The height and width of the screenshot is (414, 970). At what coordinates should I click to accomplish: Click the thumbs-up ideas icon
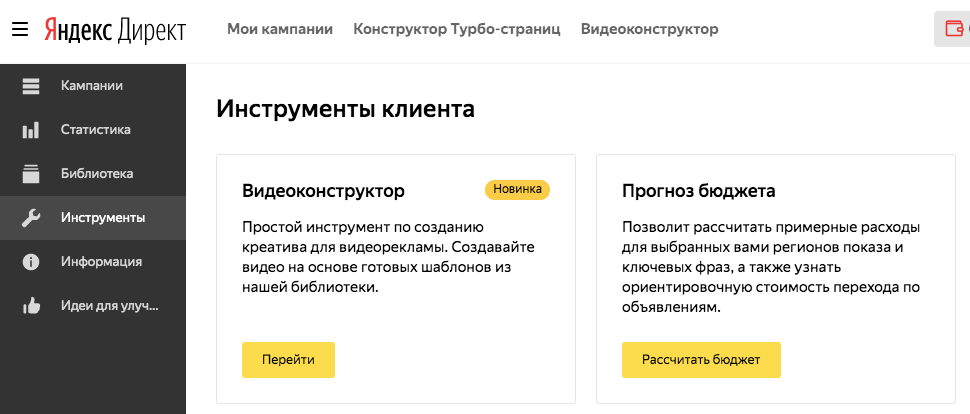[31, 306]
